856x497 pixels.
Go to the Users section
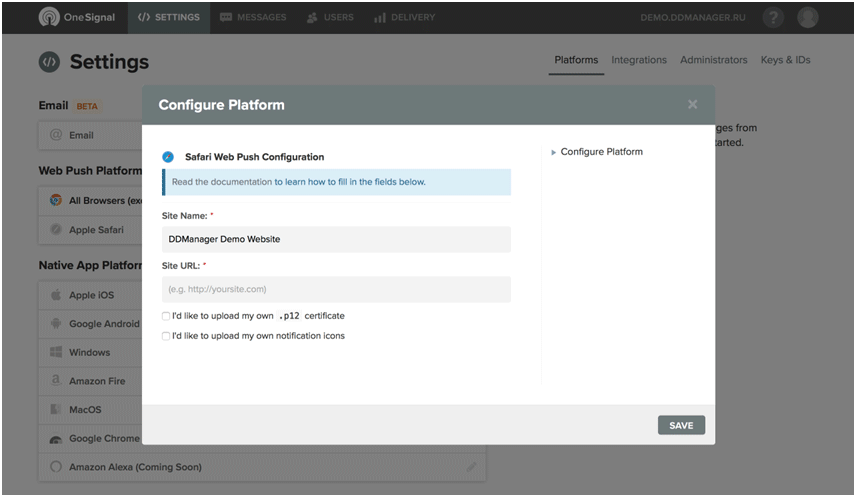330,17
